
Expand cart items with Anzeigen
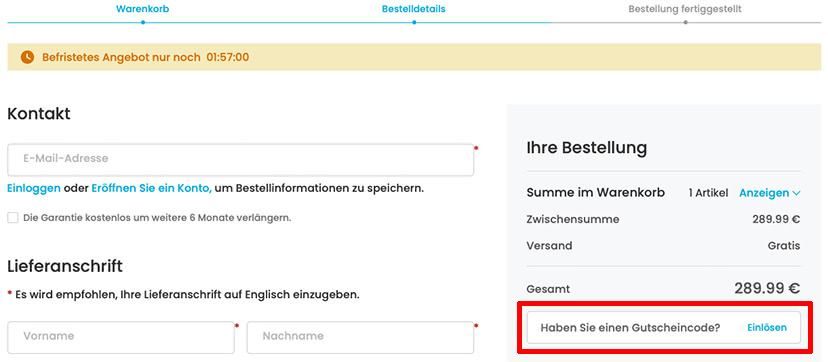tap(769, 193)
